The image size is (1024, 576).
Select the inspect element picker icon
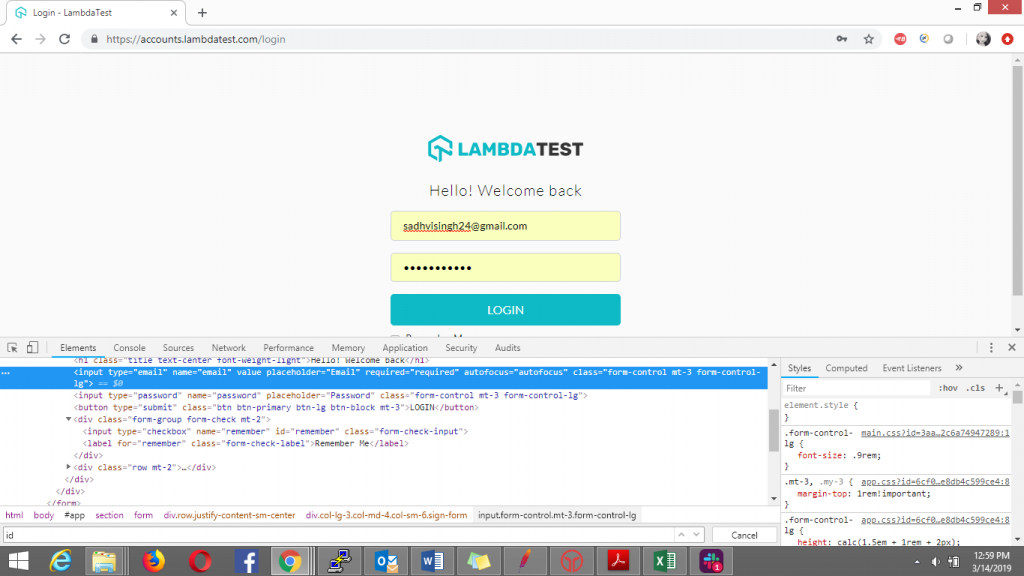click(x=13, y=347)
